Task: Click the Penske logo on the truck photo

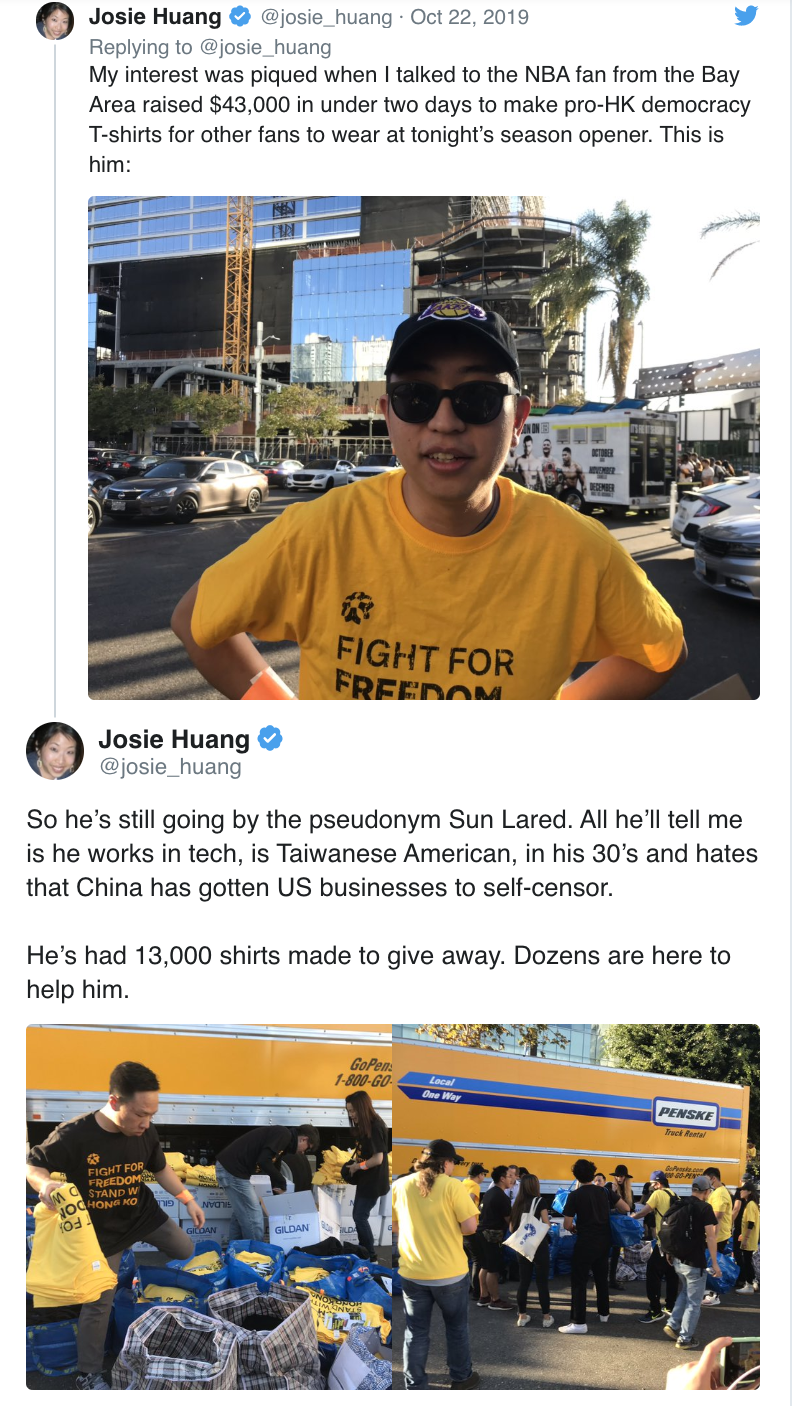Action: [685, 1112]
